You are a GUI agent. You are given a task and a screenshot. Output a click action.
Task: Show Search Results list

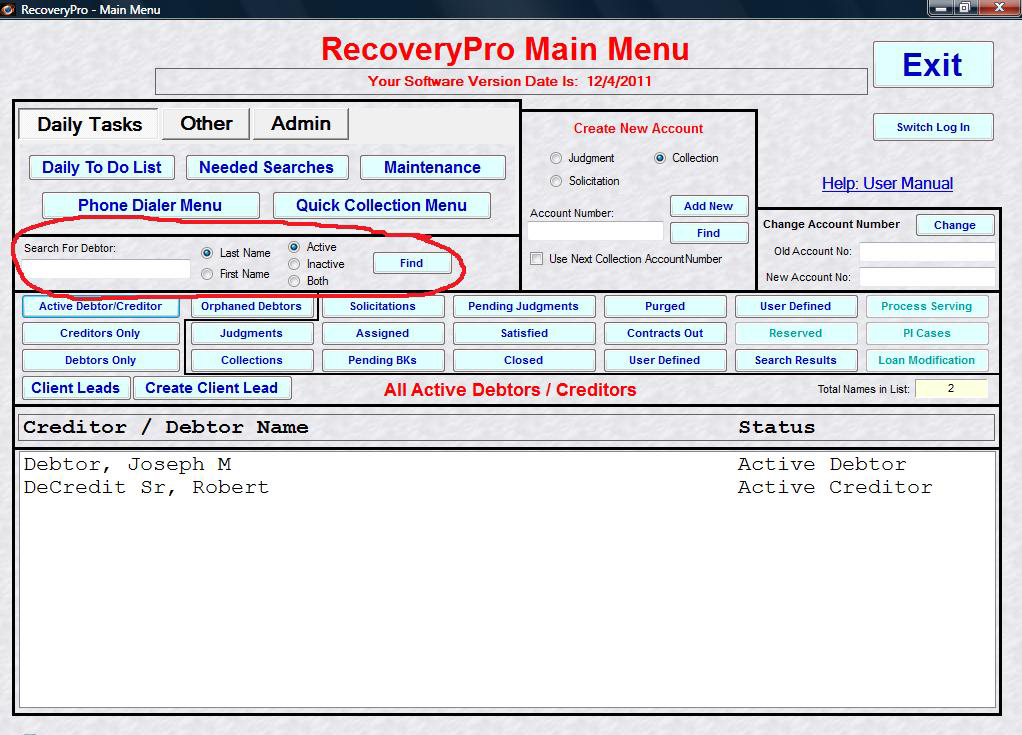(796, 360)
